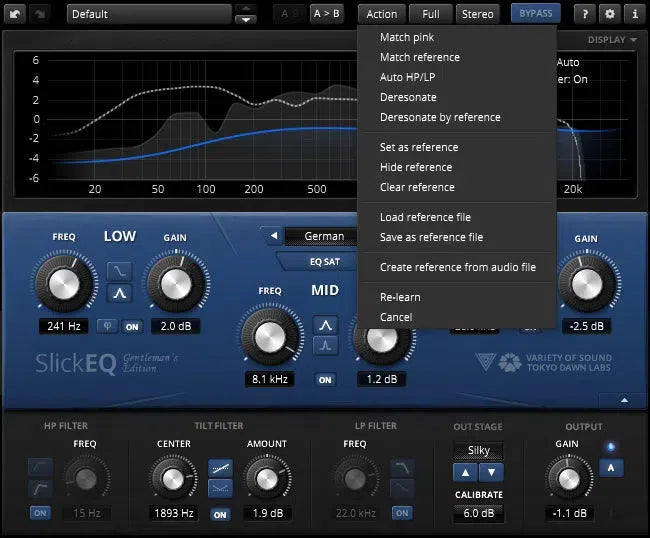Toggle the MID band ON switch
The image size is (650, 538).
pos(325,380)
